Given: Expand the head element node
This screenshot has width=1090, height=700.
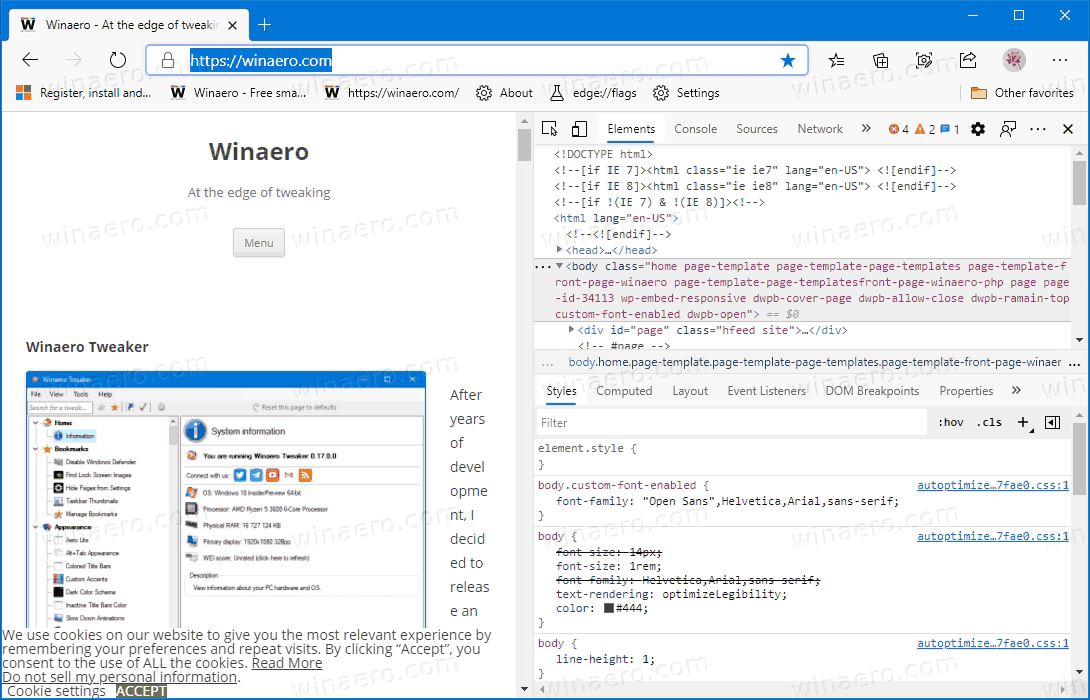Looking at the screenshot, I should click(560, 250).
